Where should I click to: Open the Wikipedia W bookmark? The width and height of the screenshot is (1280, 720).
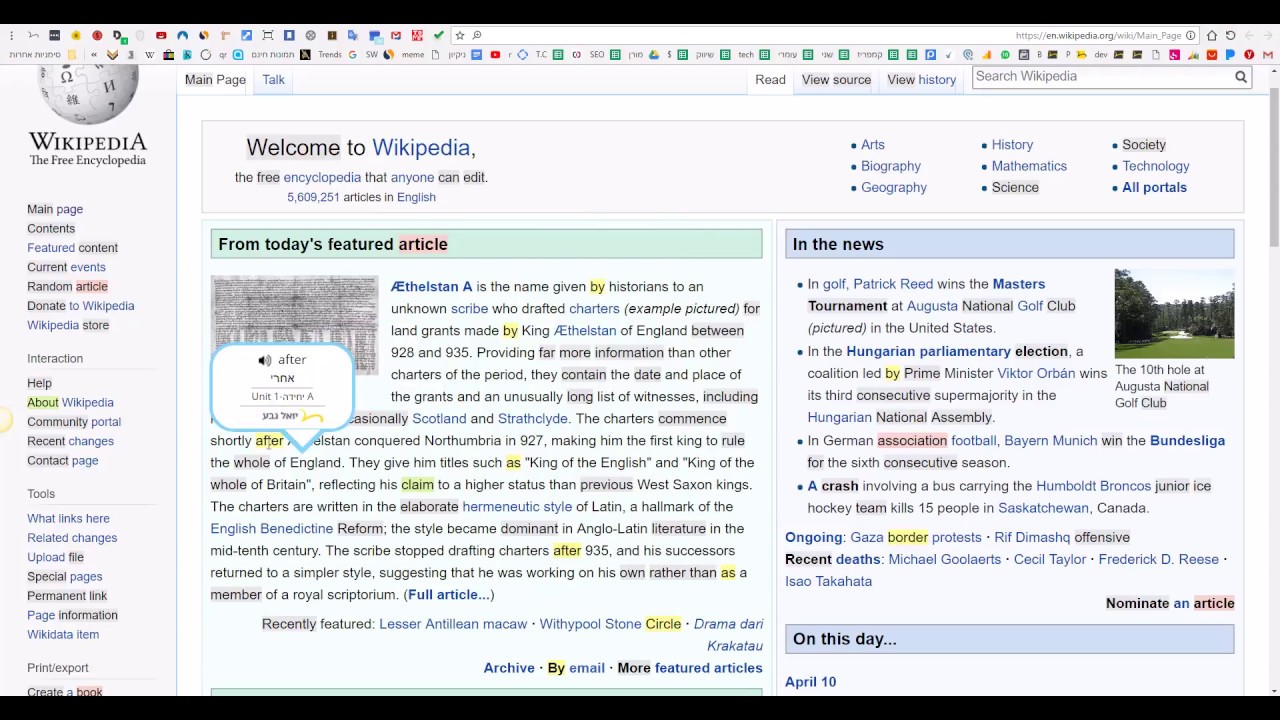pyautogui.click(x=150, y=55)
